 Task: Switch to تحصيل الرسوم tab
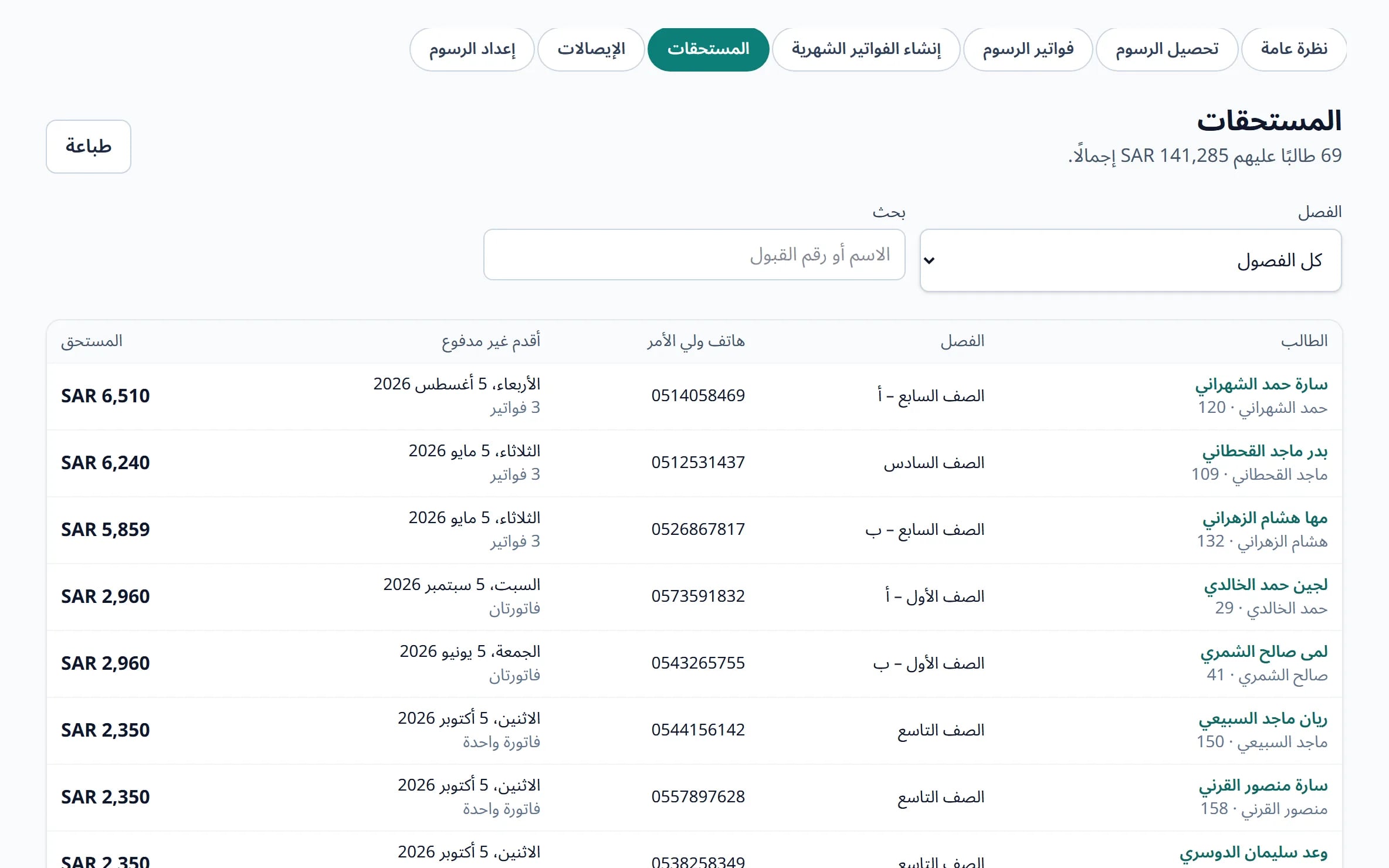[1167, 49]
